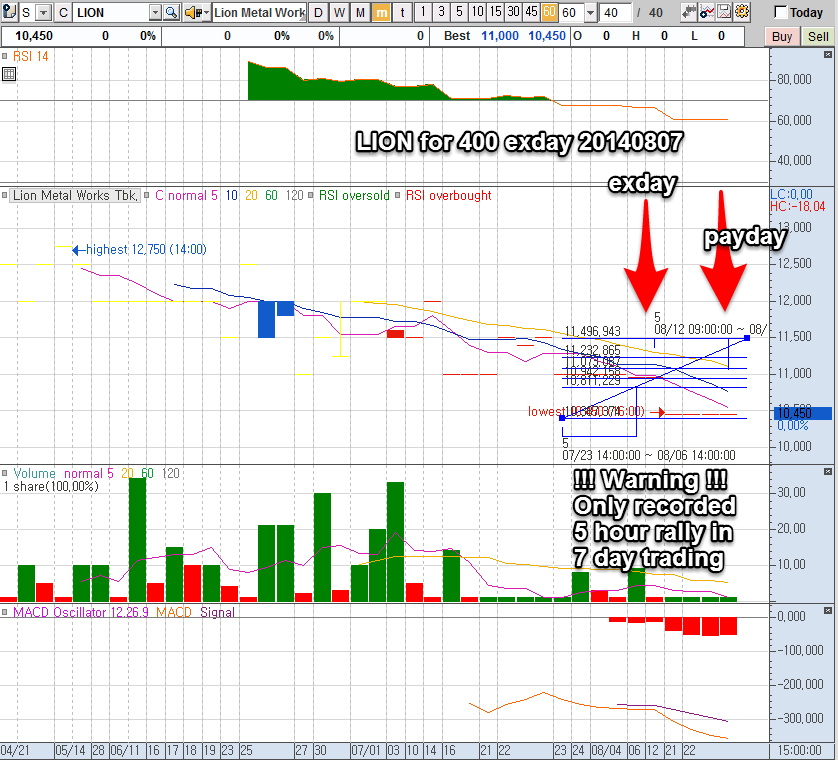
Task: Collapse the MACD panel corner button
Action: (828, 610)
